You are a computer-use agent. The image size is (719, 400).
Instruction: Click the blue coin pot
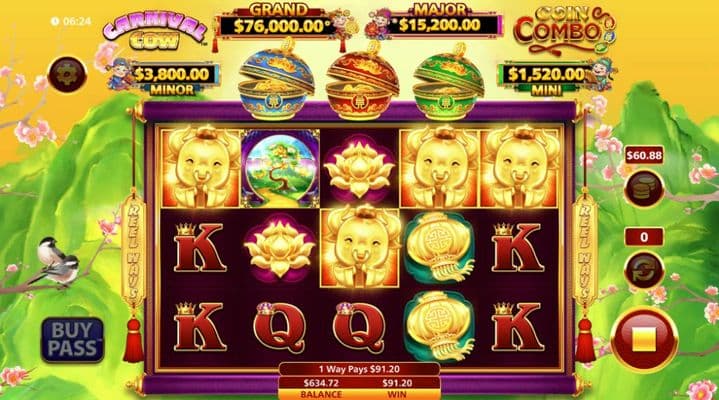pos(277,83)
